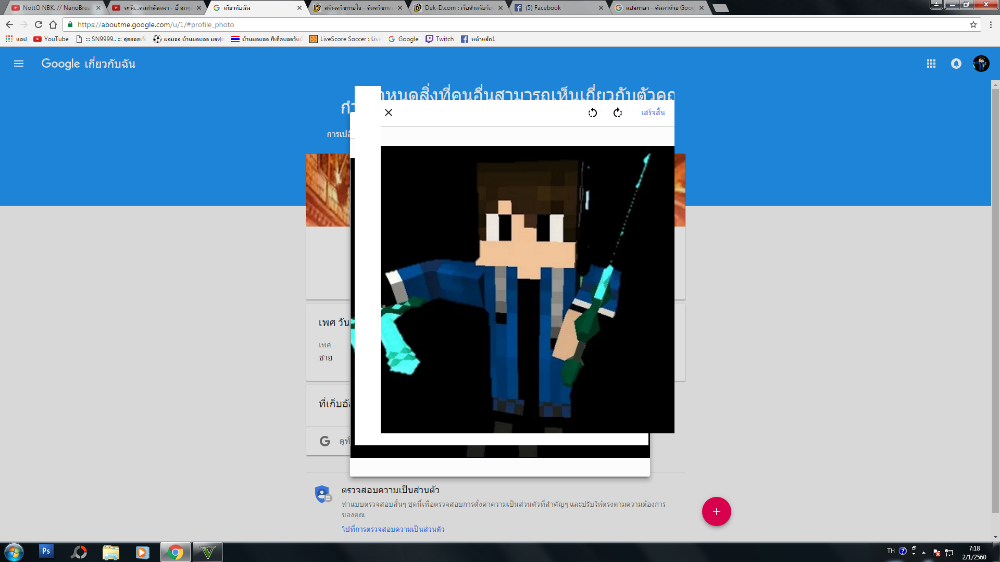1000x562 pixels.
Task: Open the circular arrow taskbar app
Action: [x=78, y=552]
